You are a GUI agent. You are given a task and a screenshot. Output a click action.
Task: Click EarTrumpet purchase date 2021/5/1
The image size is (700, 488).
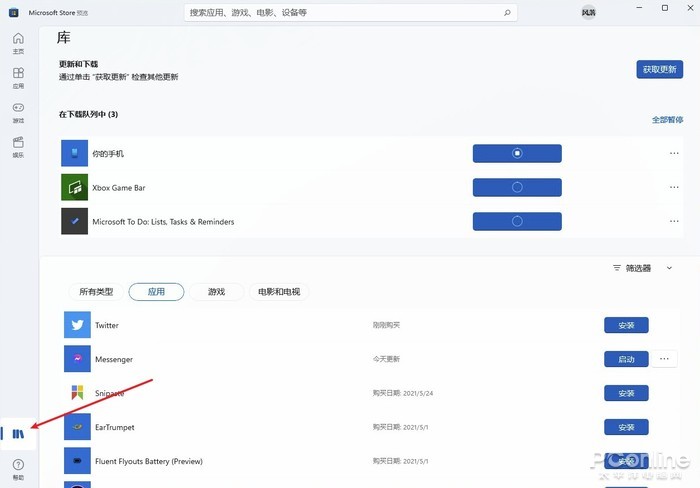[400, 427]
